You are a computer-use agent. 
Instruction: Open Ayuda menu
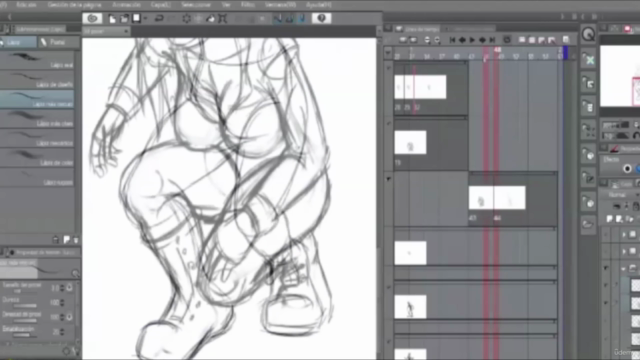click(319, 4)
